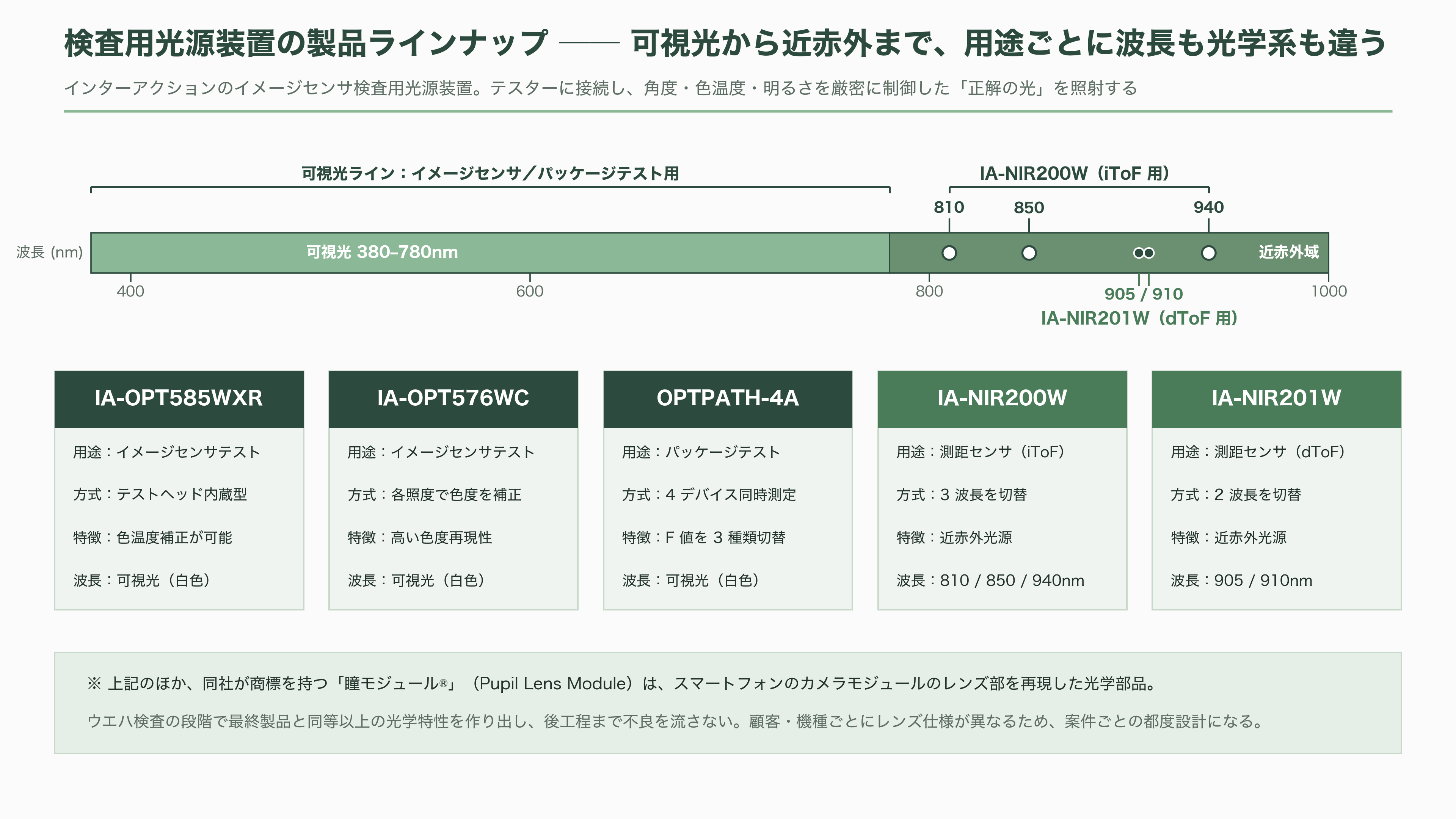Click the 850 nm wavelength marker dot
The height and width of the screenshot is (819, 1456).
coord(1029,253)
